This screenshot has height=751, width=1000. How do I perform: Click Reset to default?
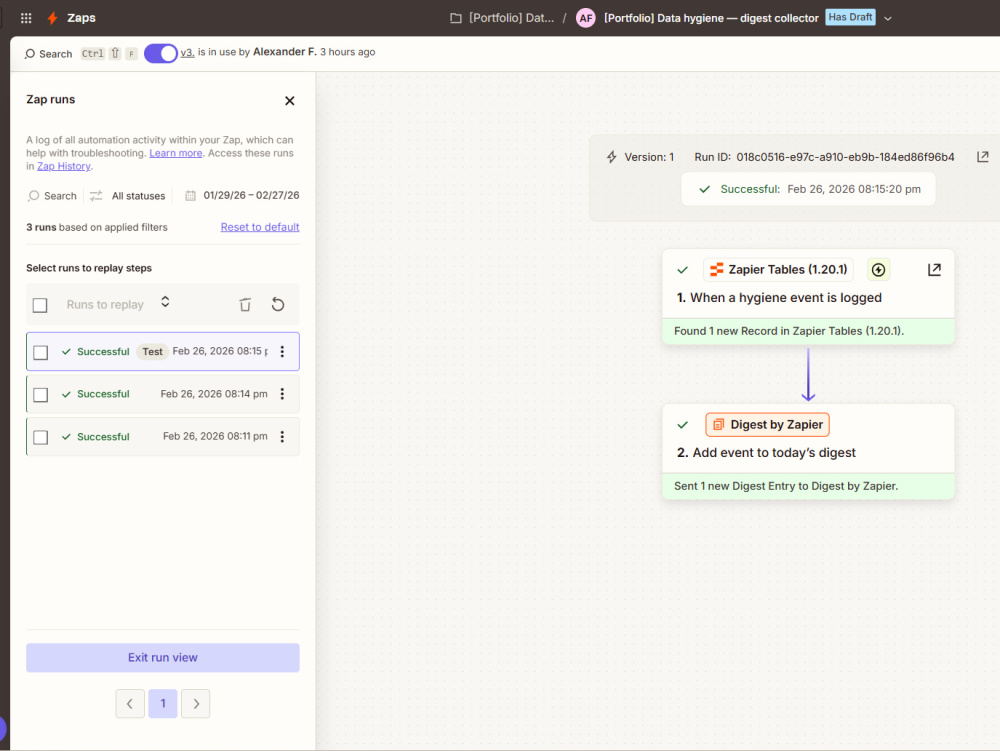pos(260,227)
